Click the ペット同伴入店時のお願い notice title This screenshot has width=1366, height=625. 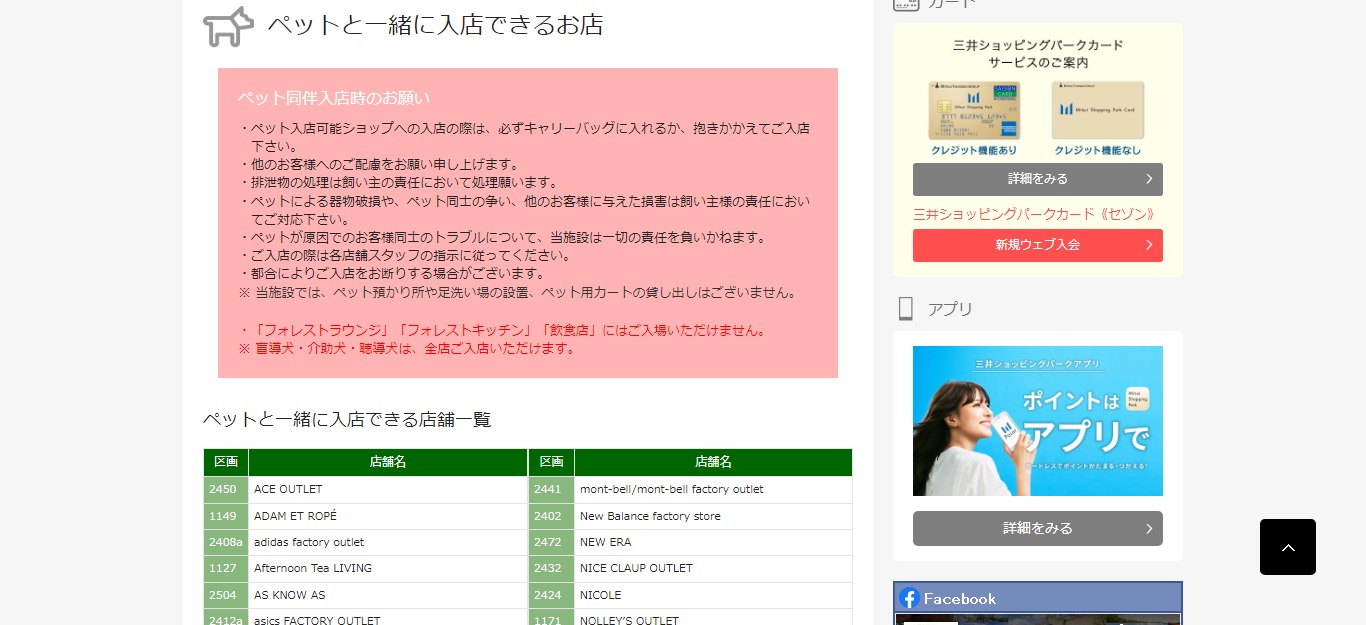(x=334, y=98)
